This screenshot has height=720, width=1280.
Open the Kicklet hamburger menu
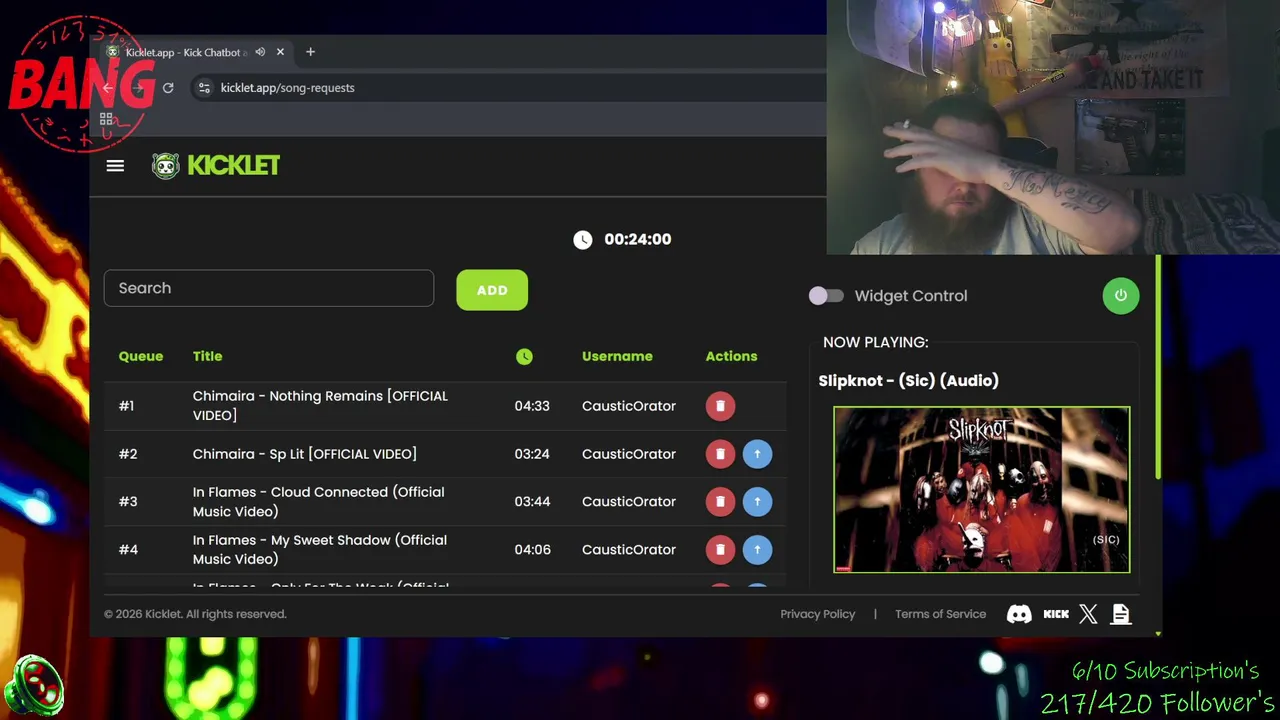tap(115, 166)
